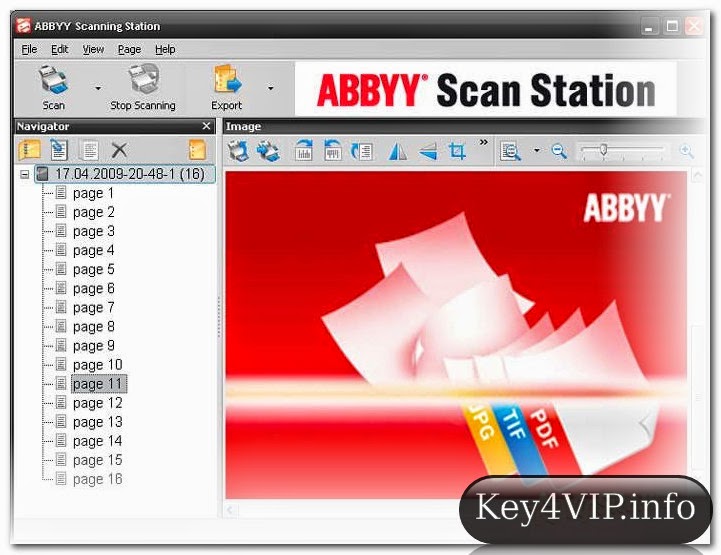Image resolution: width=721 pixels, height=555 pixels.
Task: Open the Help menu
Action: (x=165, y=49)
